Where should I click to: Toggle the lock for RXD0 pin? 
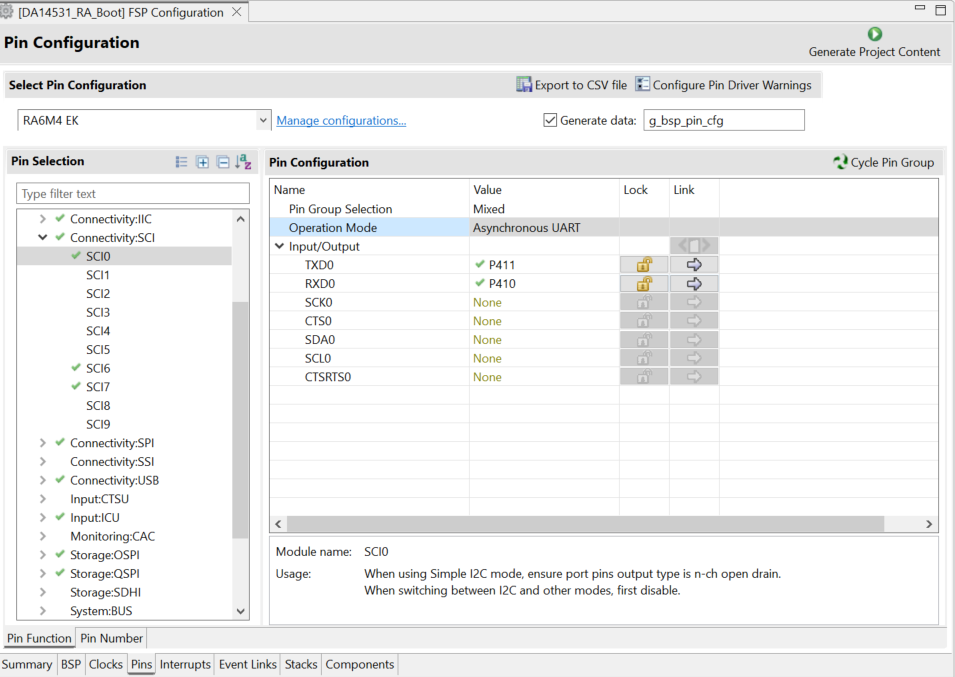[x=644, y=284]
